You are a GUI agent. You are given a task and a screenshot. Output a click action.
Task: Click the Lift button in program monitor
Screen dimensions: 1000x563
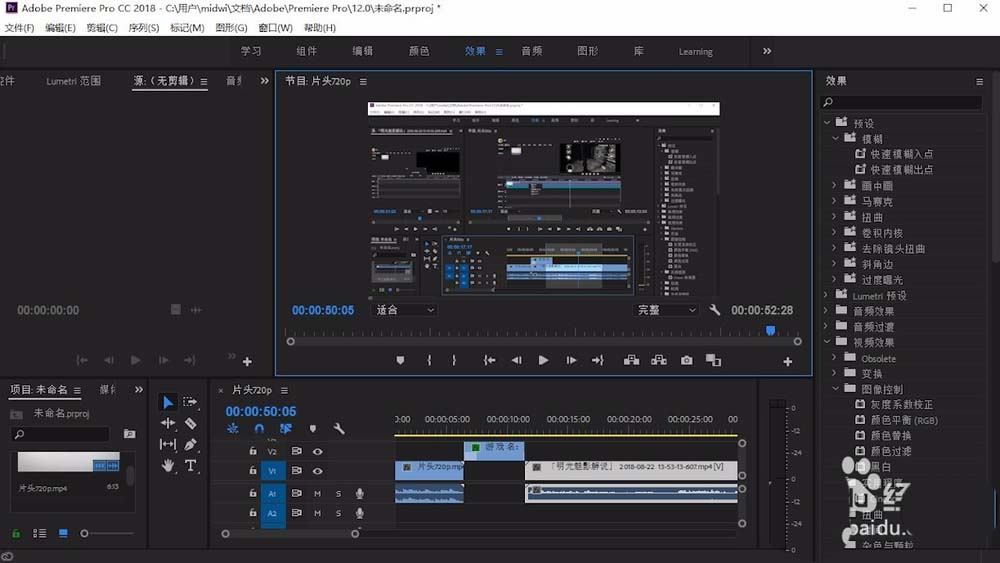coord(631,360)
